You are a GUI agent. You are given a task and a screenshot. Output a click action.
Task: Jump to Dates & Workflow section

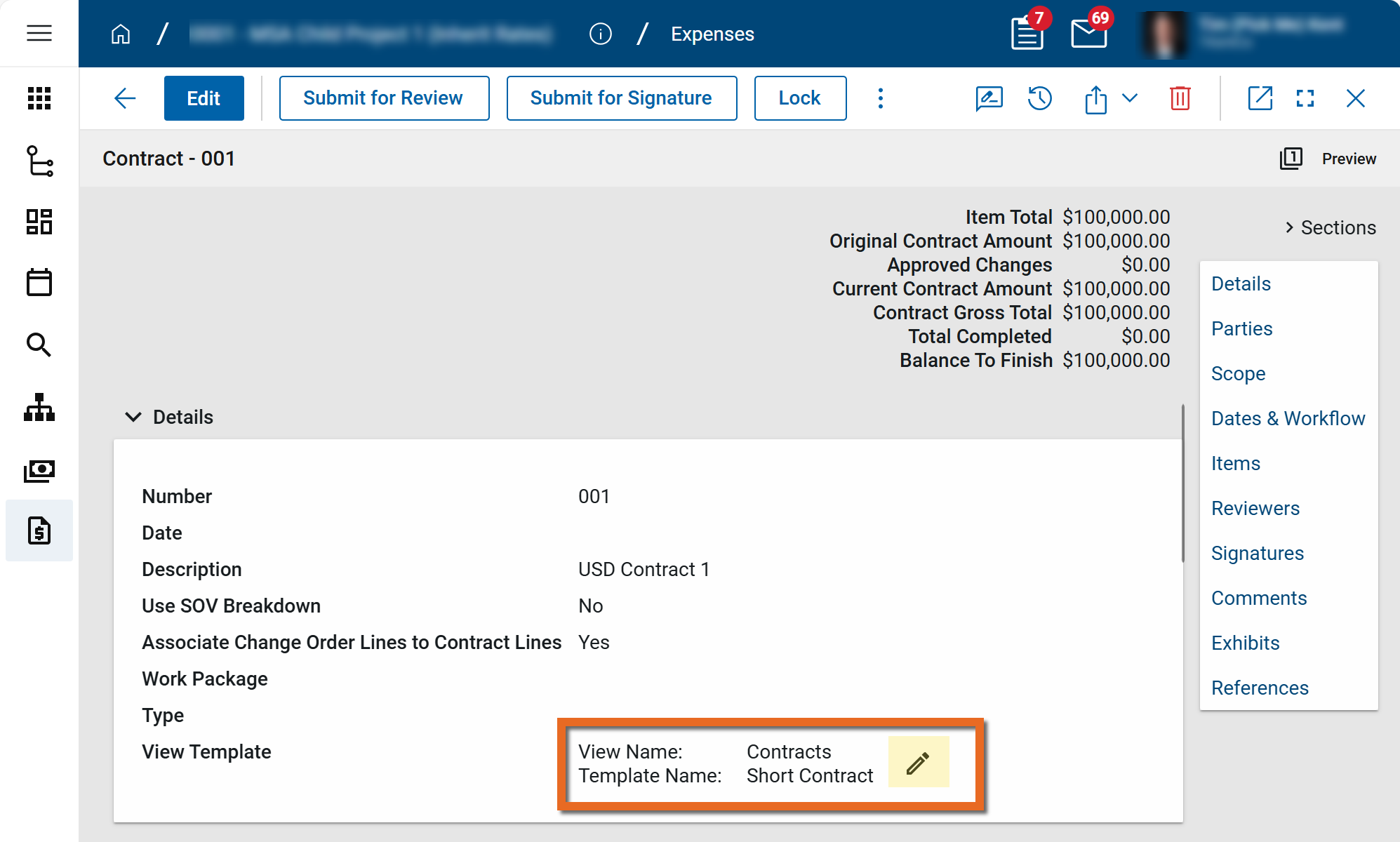tap(1288, 418)
